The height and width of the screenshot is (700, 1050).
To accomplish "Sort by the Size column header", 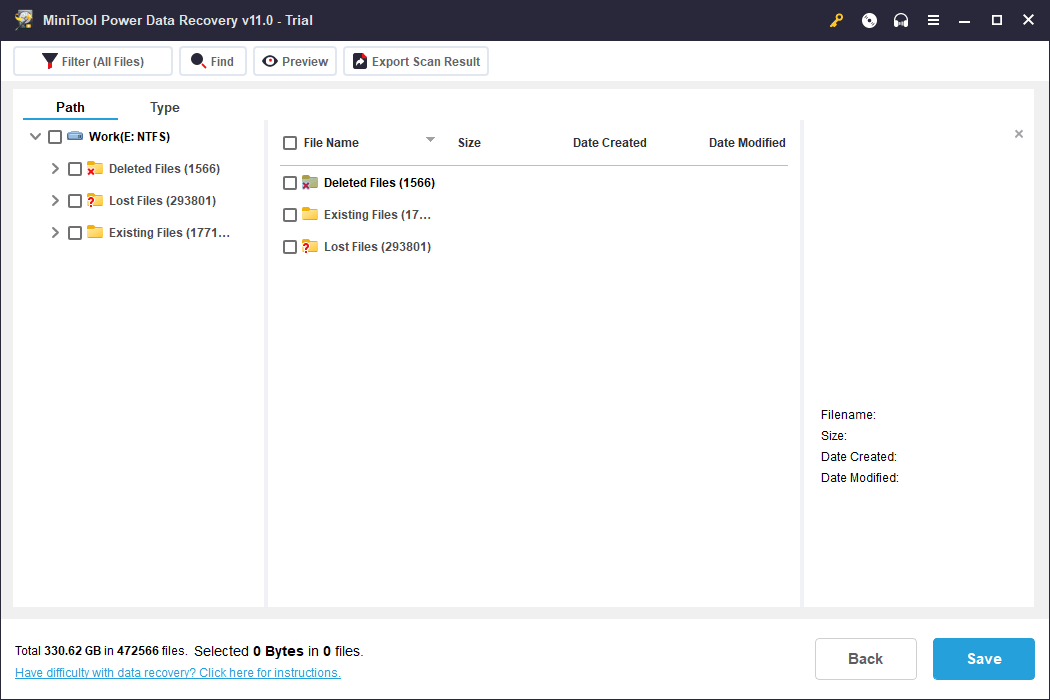I will click(x=469, y=143).
